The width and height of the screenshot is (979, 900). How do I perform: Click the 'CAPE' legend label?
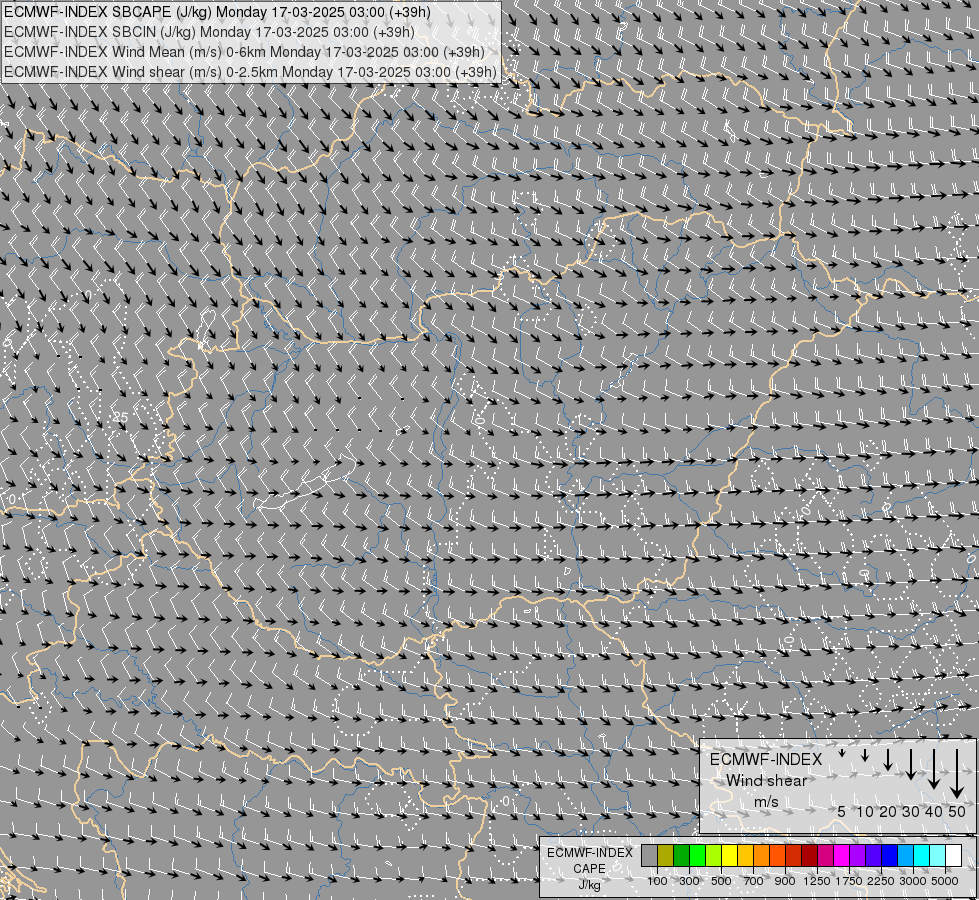coord(589,869)
